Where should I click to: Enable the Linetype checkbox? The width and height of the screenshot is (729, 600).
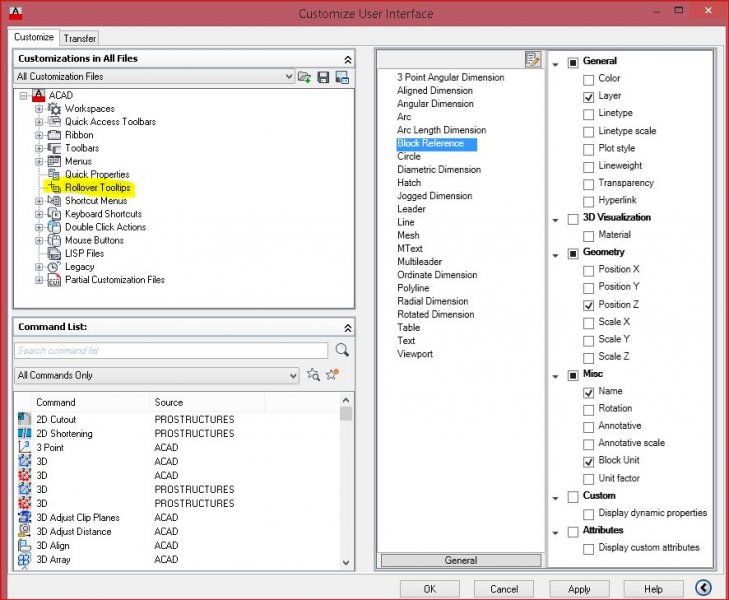pos(588,114)
